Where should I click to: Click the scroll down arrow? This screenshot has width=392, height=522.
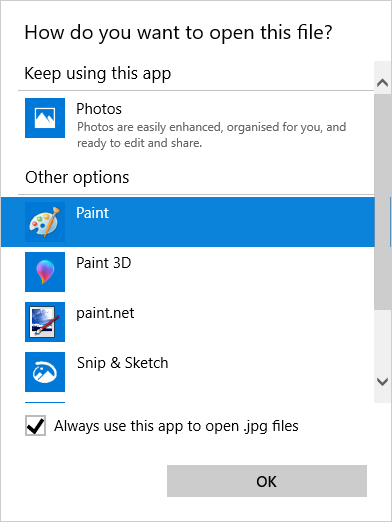tap(382, 381)
